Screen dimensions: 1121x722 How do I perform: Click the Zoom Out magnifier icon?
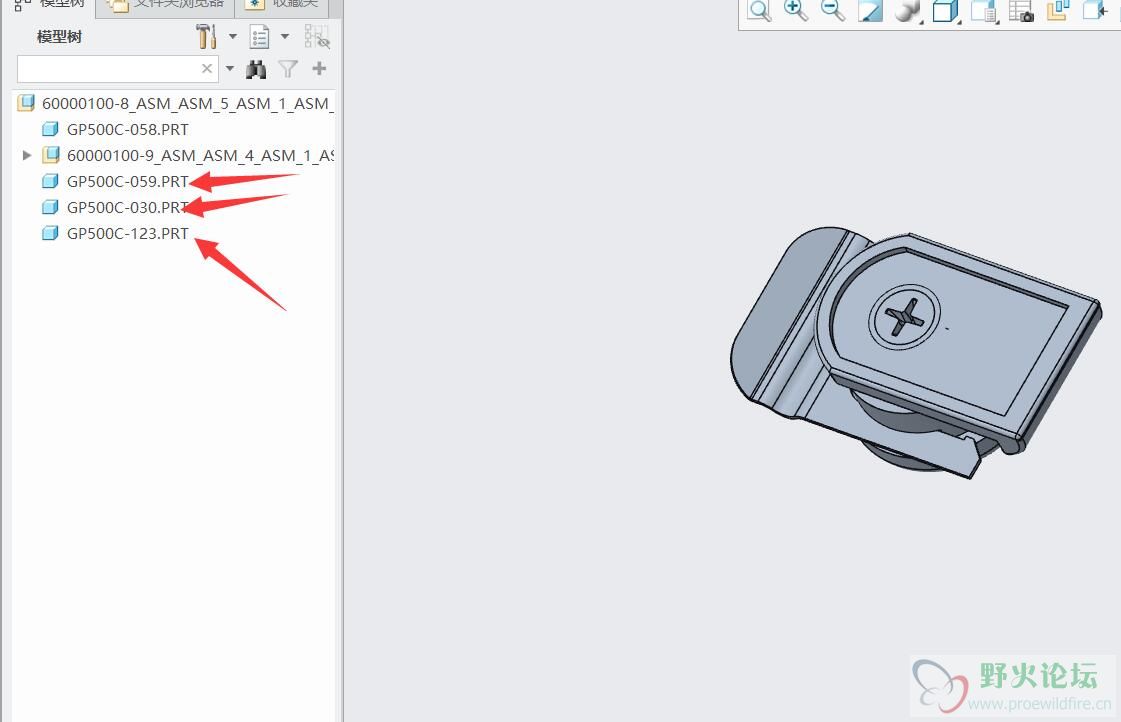tap(833, 10)
